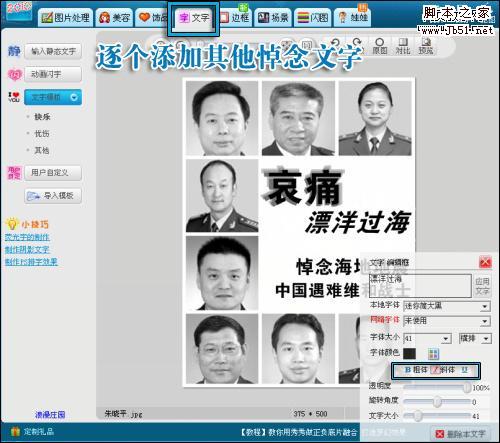
Task: Click the 用户自定义 button
Action: pos(53,173)
